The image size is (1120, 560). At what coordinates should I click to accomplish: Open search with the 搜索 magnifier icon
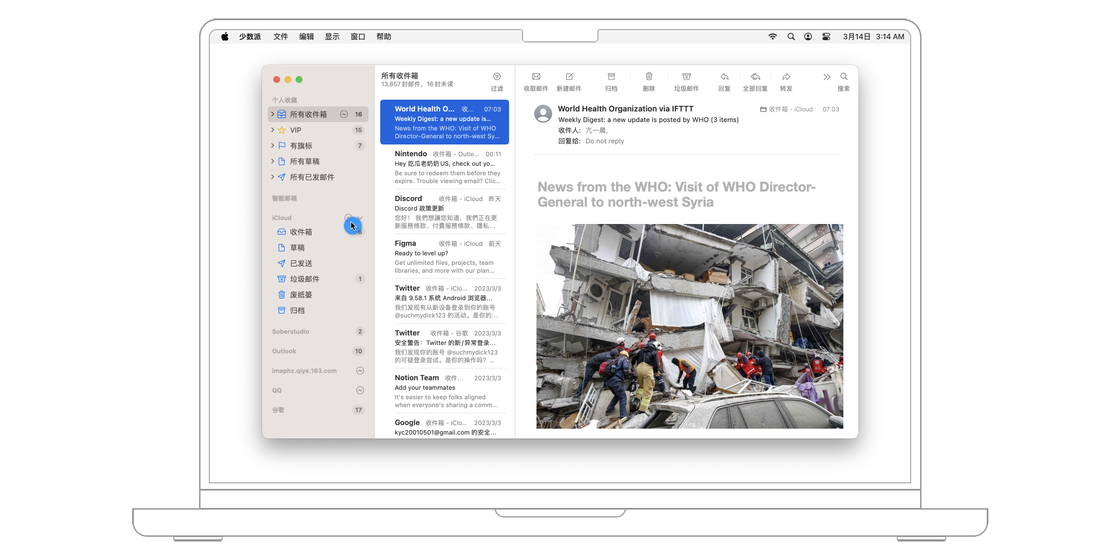tap(844, 77)
